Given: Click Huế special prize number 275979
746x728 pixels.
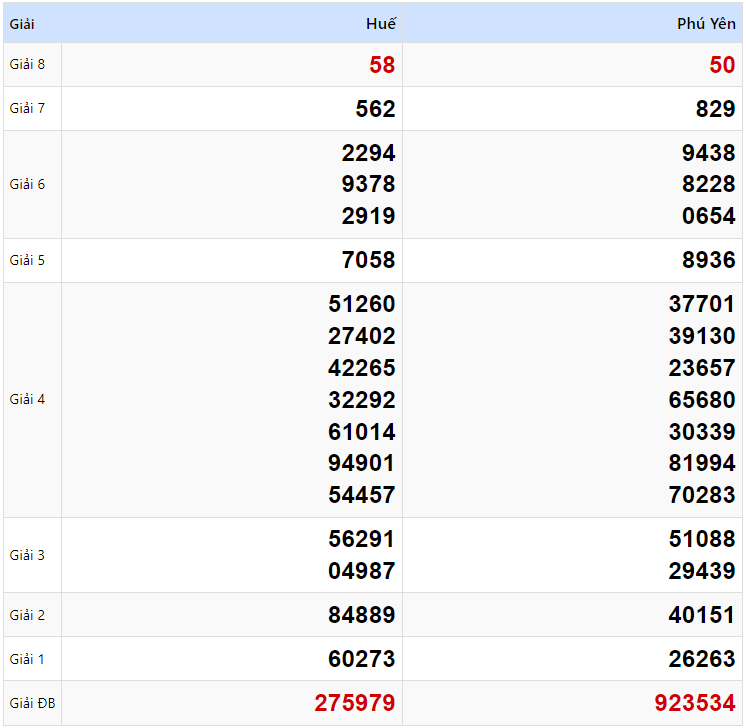Looking at the screenshot, I should (x=355, y=704).
